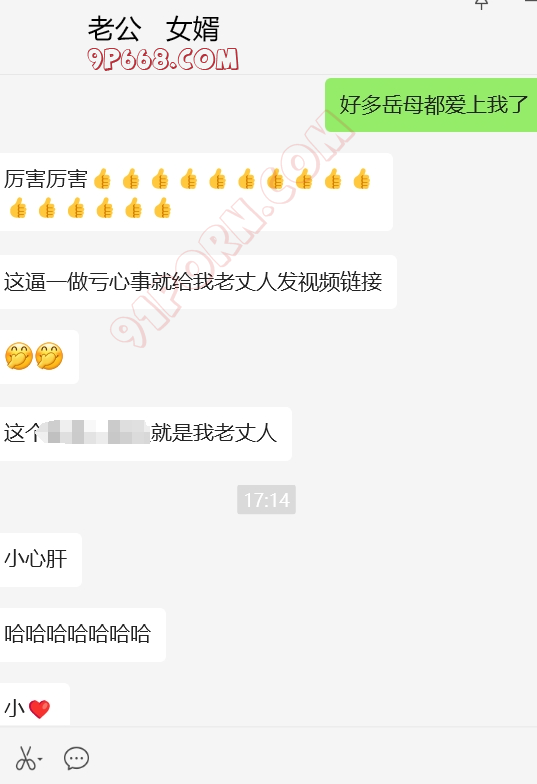Screen dimensions: 537x784
Task: Click the first thumbs-up emoji after 厉害厉害
Action: pyautogui.click(x=102, y=179)
